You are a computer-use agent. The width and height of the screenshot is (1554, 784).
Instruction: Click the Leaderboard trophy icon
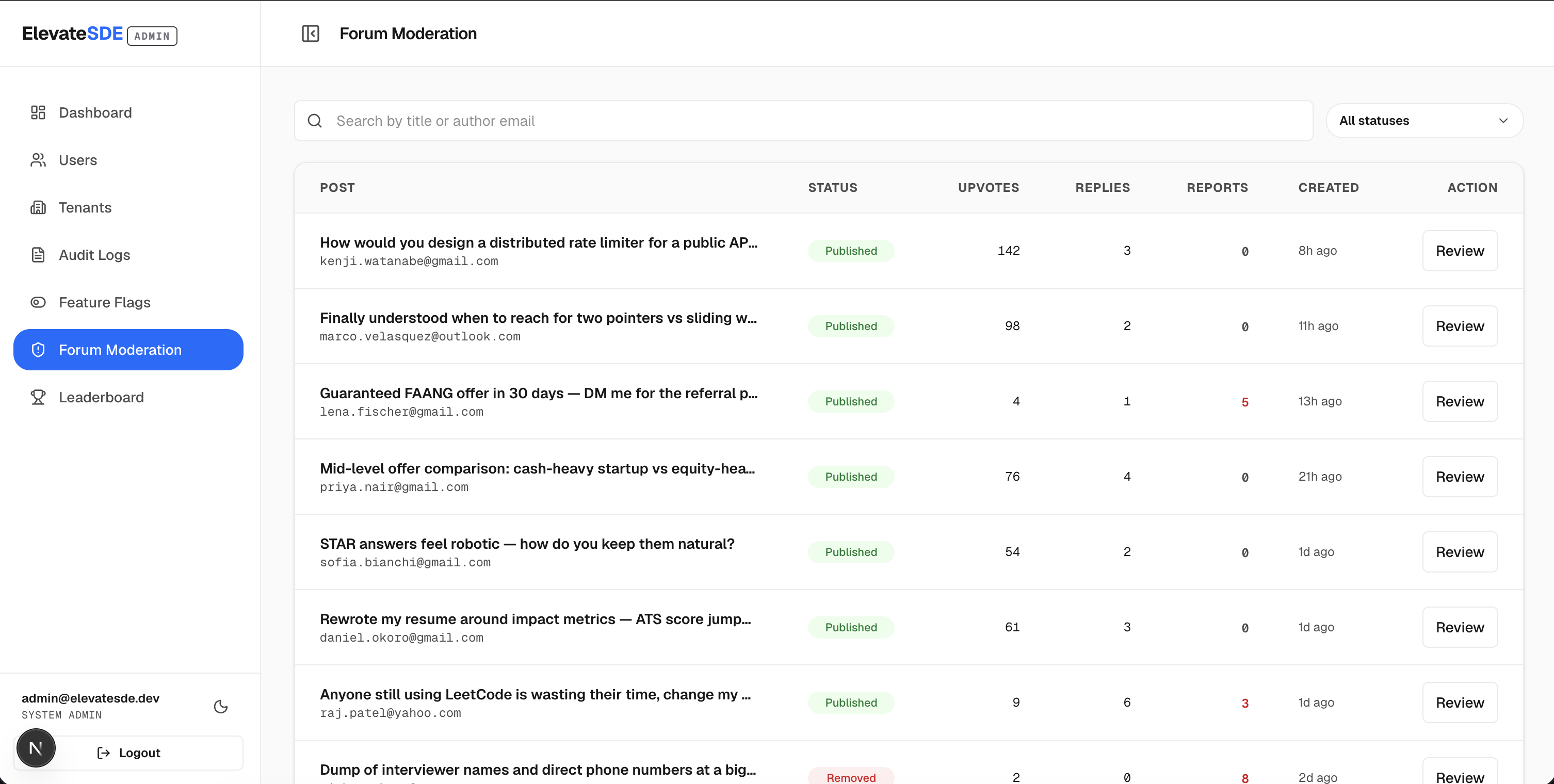(x=38, y=397)
